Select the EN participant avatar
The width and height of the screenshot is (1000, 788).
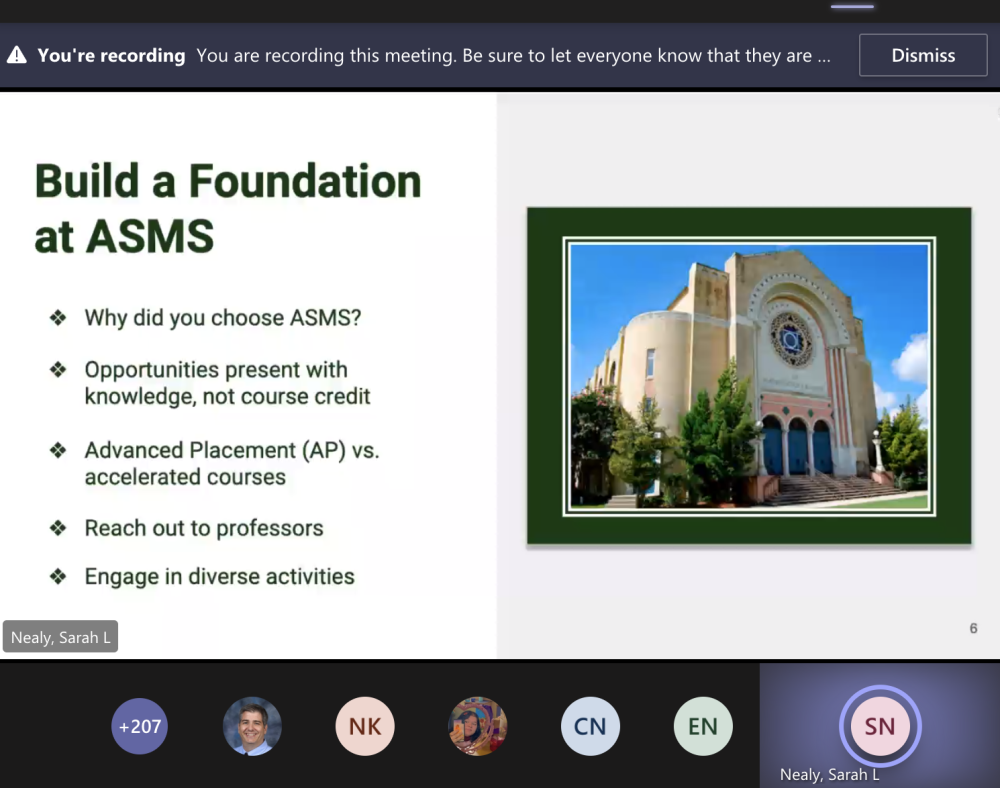pyautogui.click(x=703, y=726)
